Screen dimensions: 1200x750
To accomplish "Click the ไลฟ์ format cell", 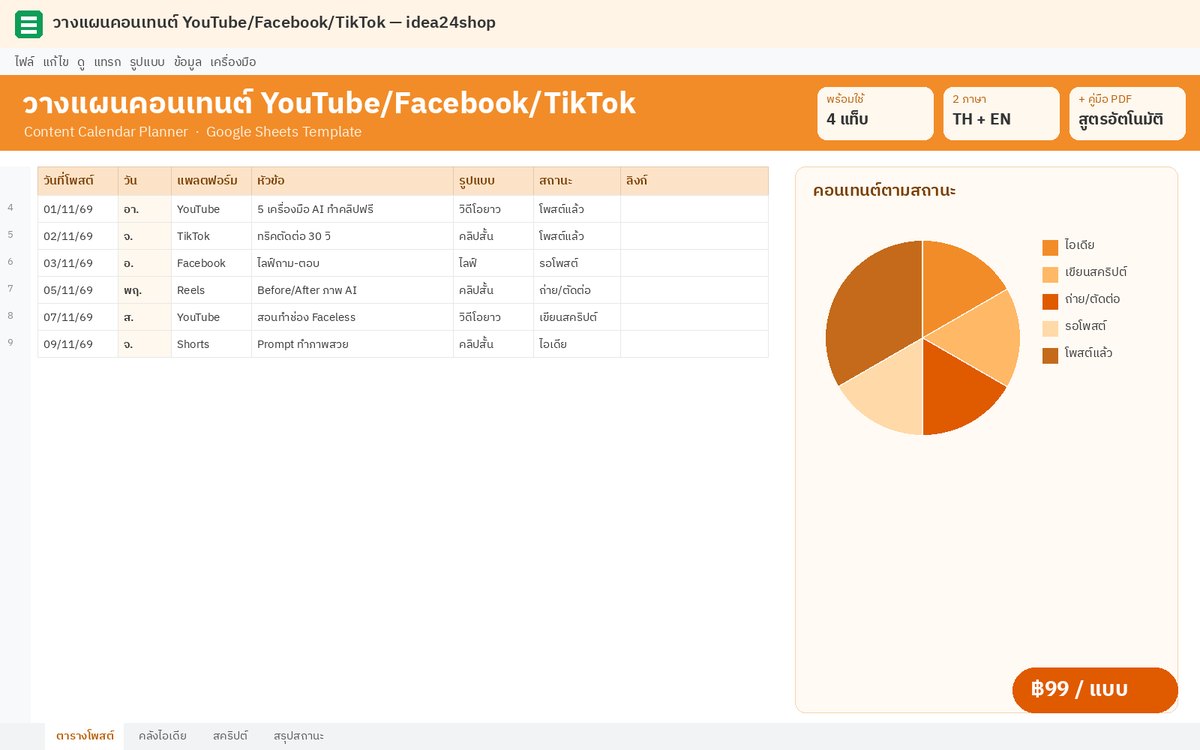I will pos(493,263).
